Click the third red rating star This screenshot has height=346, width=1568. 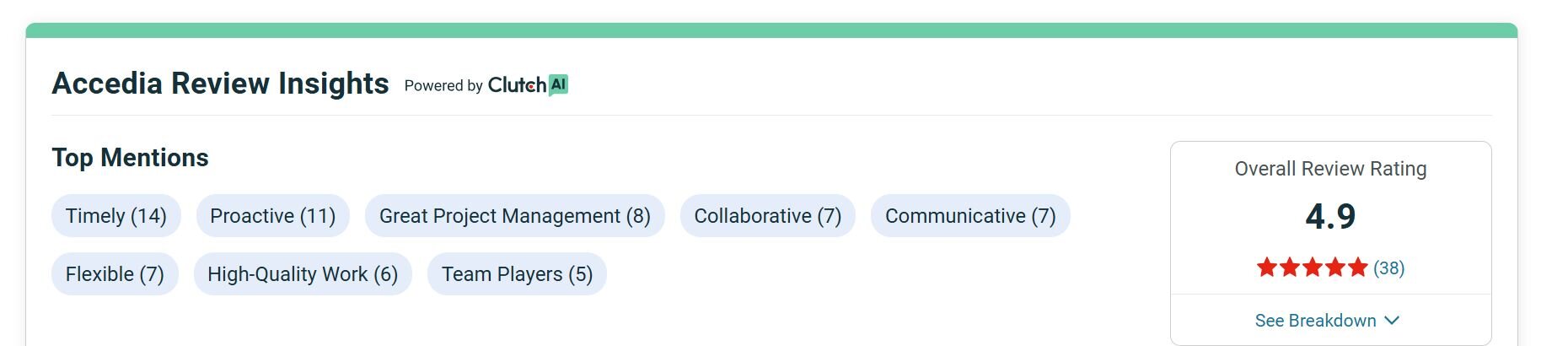1312,268
